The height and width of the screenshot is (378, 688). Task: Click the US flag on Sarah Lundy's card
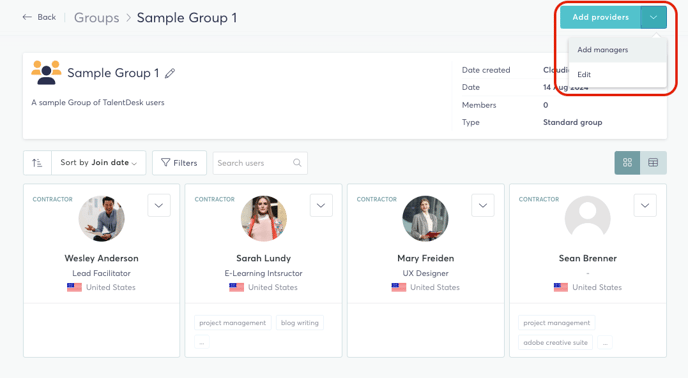236,287
